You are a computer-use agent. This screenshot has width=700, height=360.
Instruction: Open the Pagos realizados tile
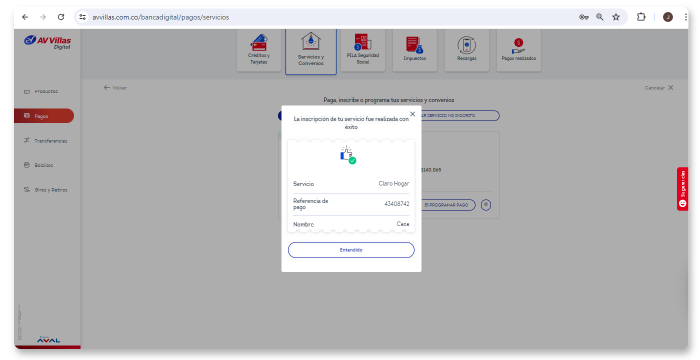[x=519, y=50]
